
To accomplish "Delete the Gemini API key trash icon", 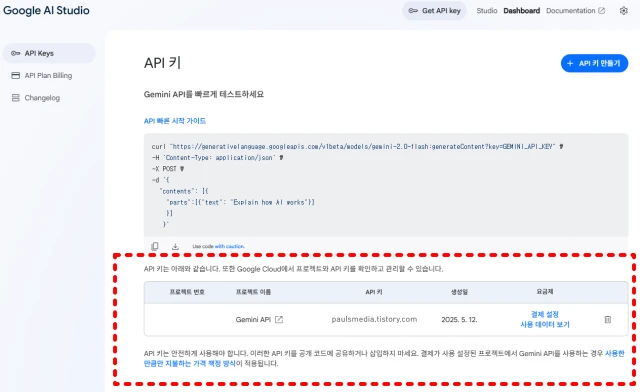I will coord(608,319).
